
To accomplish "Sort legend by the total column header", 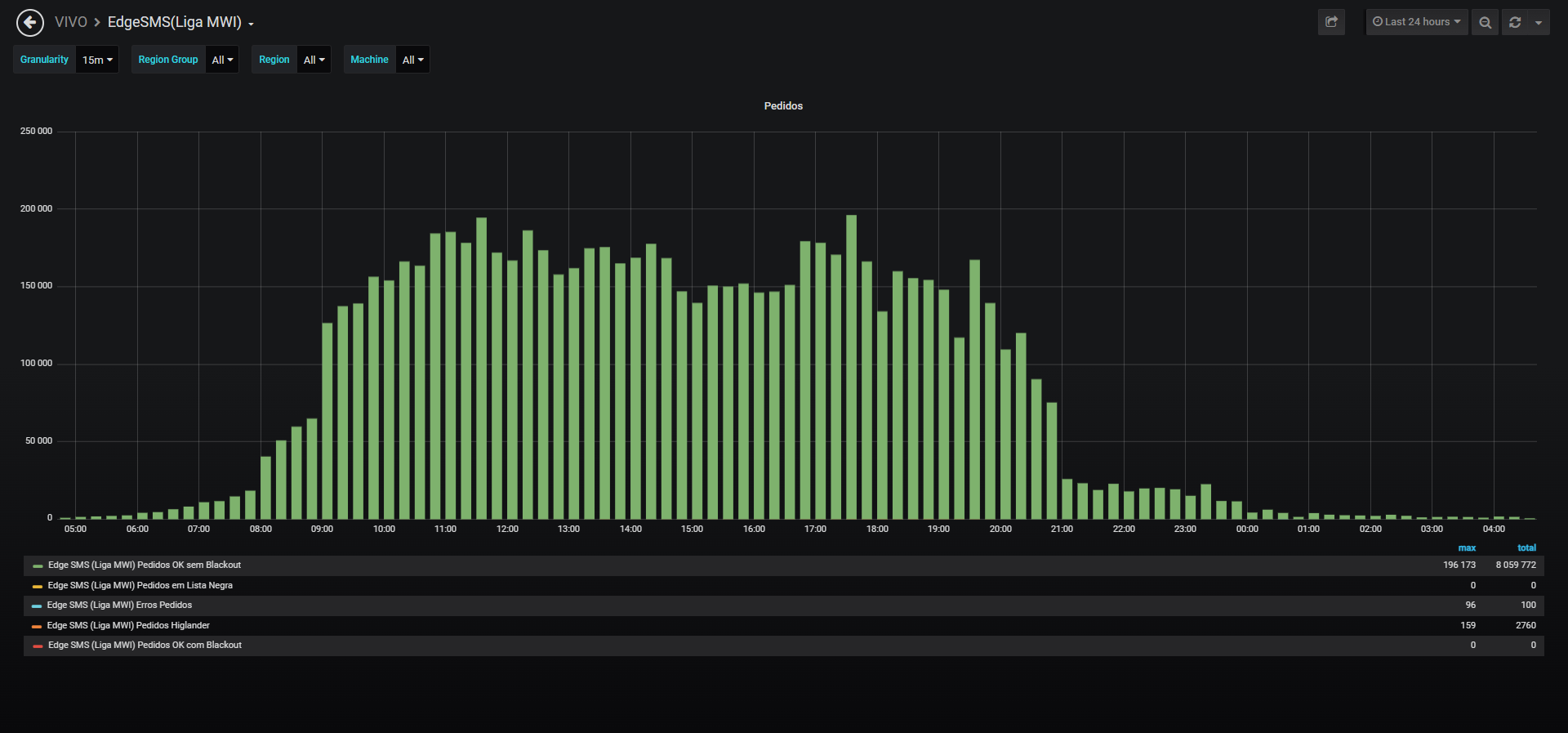I will [1526, 548].
